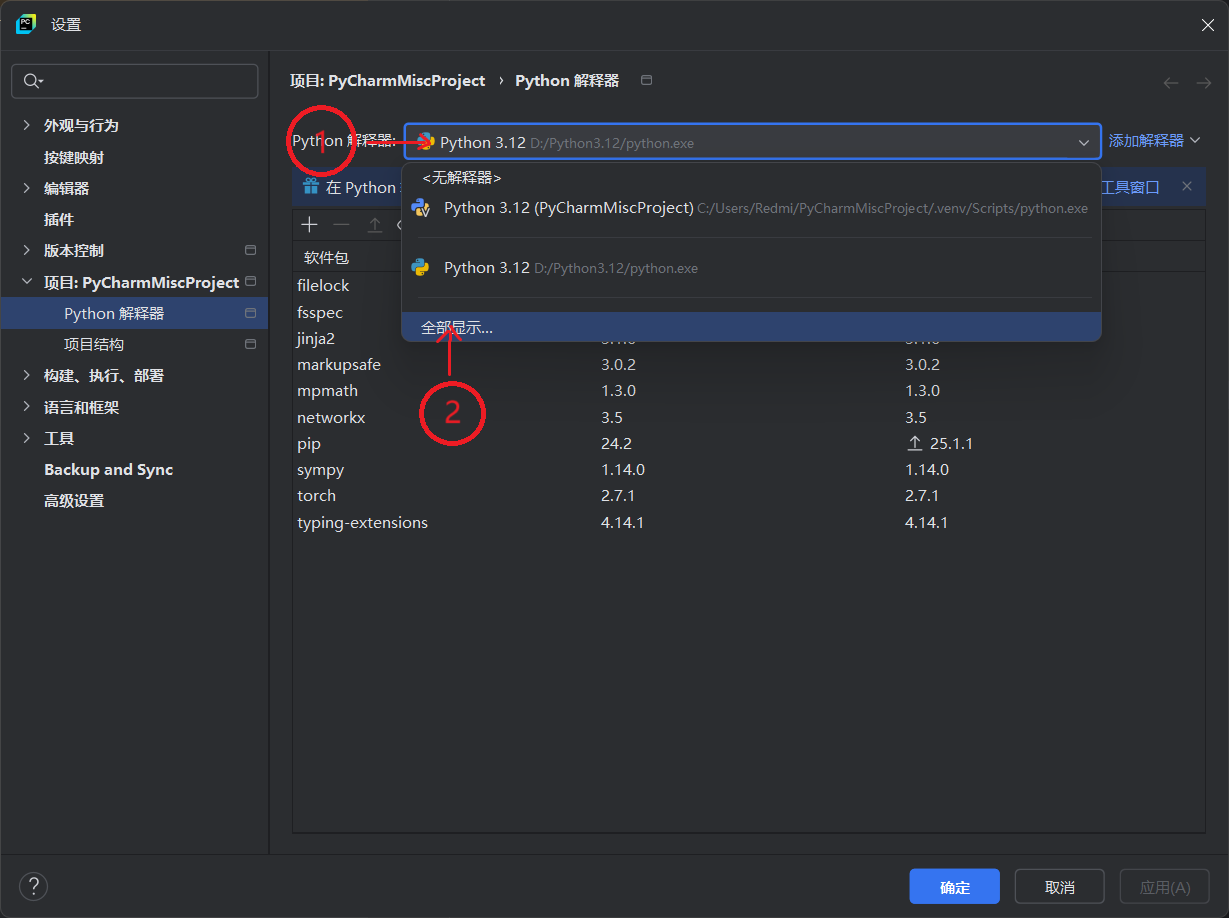Select the sympy package row
This screenshot has height=918, width=1229.
point(750,469)
